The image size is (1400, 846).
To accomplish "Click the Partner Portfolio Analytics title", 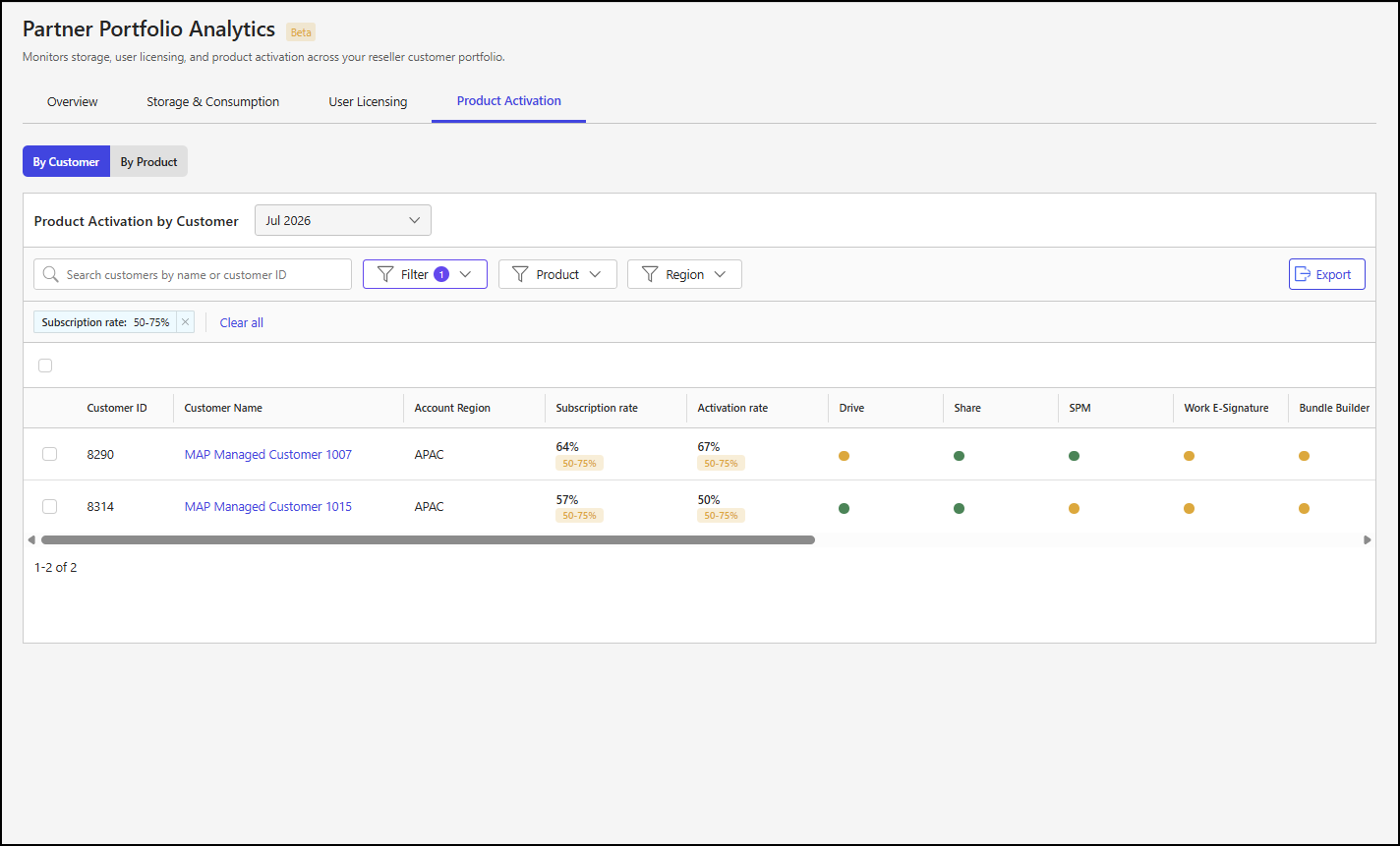I will (x=148, y=29).
